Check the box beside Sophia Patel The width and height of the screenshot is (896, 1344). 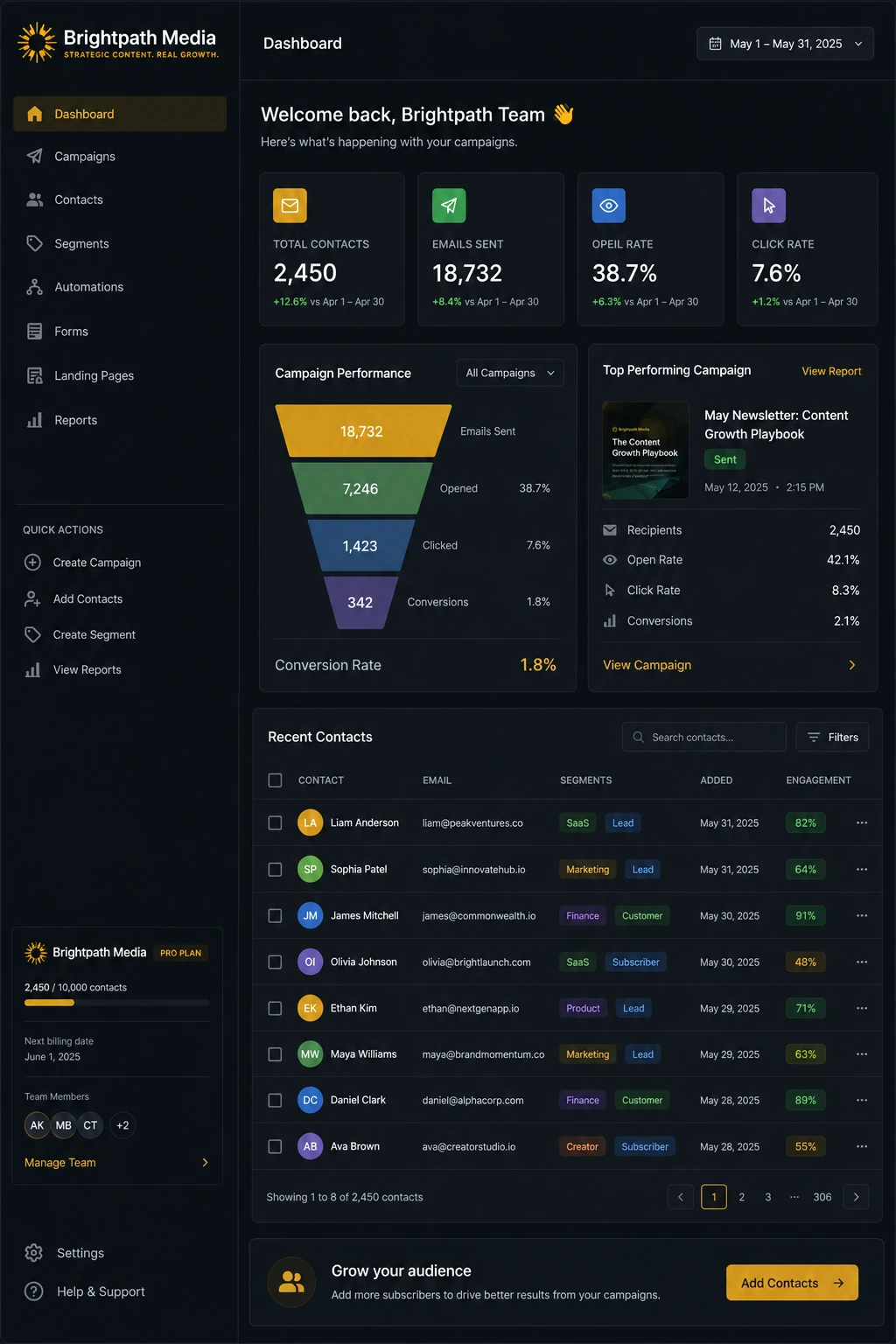click(275, 870)
